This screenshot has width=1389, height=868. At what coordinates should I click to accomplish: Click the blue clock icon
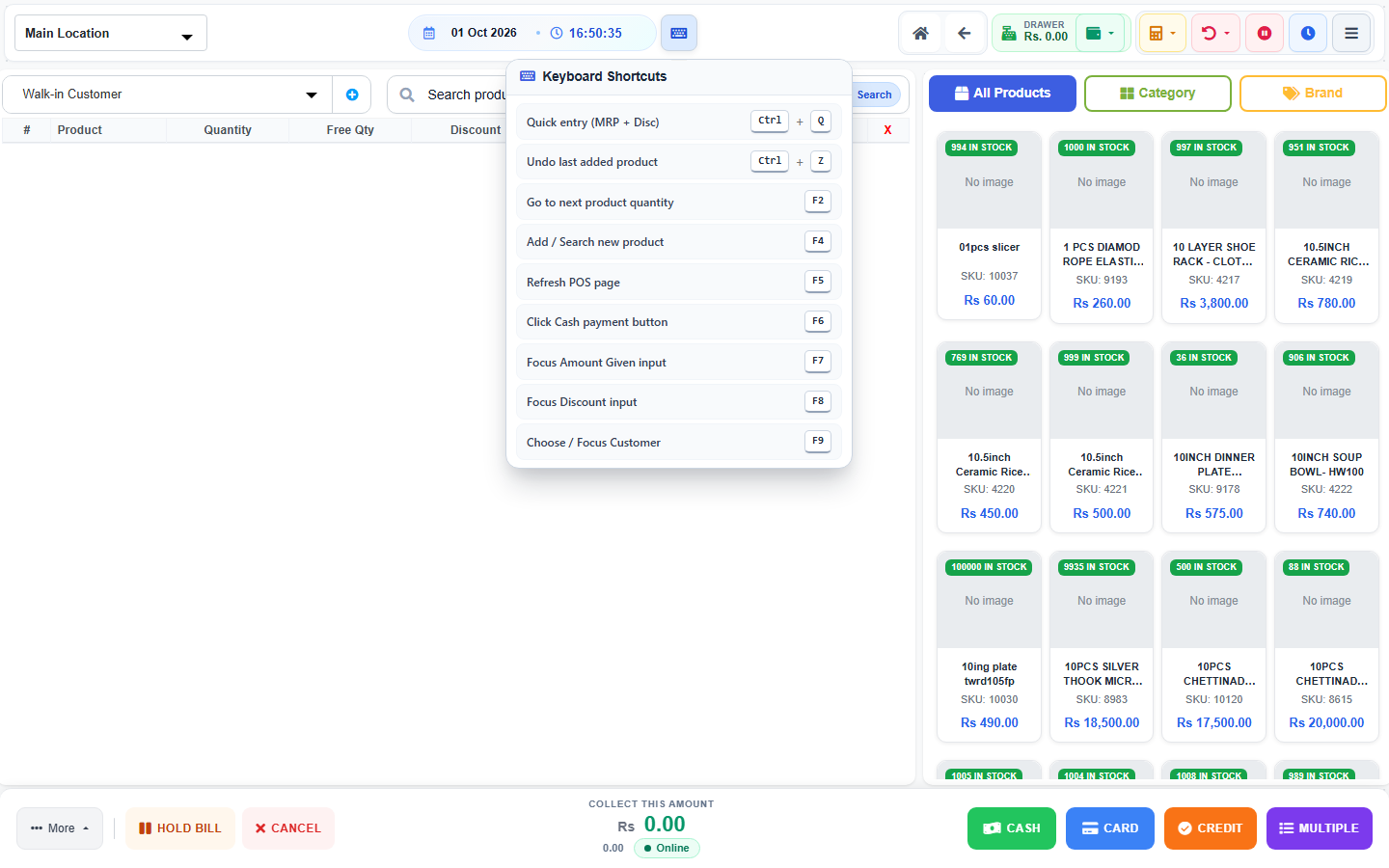1308,33
